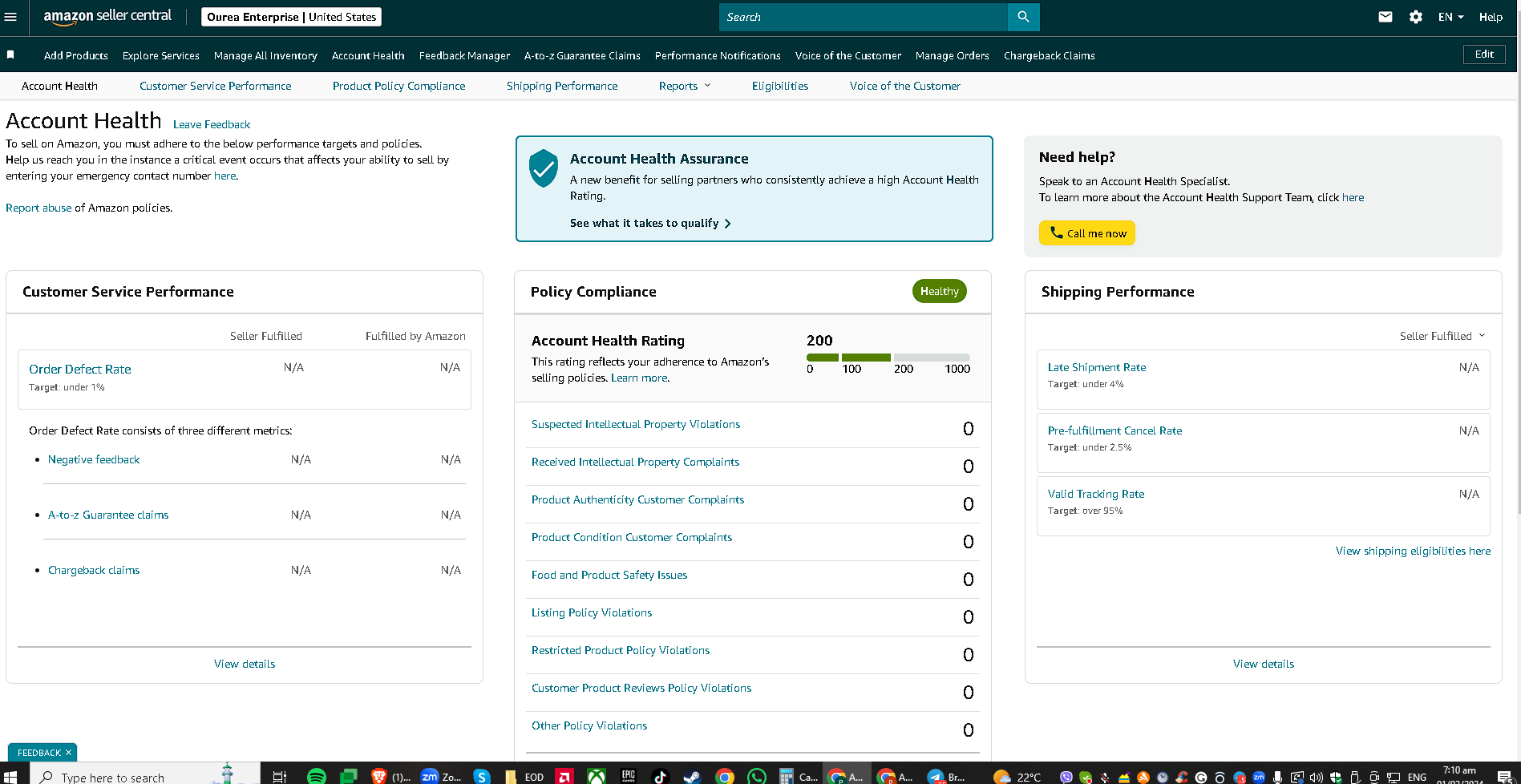Image resolution: width=1521 pixels, height=784 pixels.
Task: Open the Ourea Enterprise marketplace switcher
Action: [x=291, y=17]
